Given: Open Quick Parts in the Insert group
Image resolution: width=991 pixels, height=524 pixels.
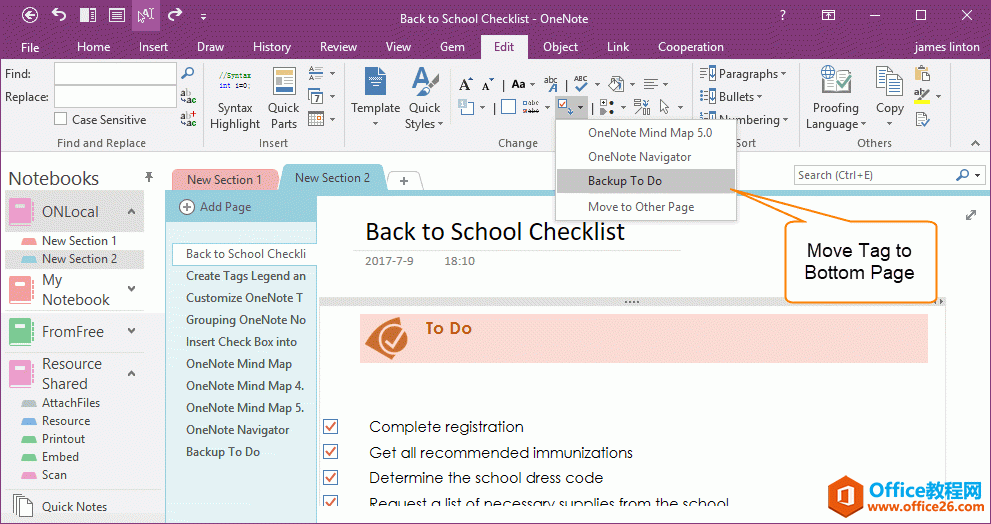Looking at the screenshot, I should [x=283, y=99].
